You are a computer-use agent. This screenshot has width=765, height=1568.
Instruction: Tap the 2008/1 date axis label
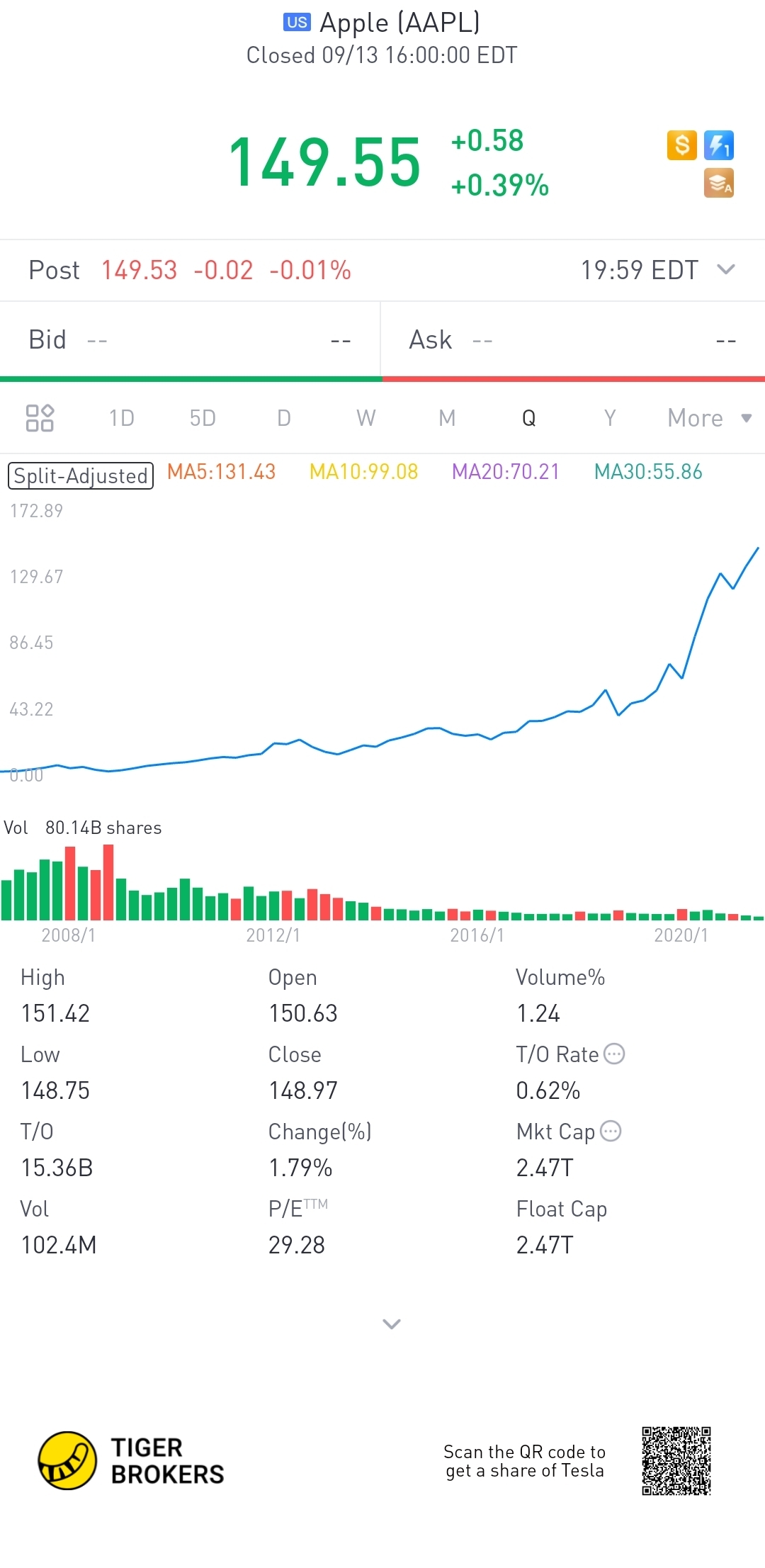68,935
